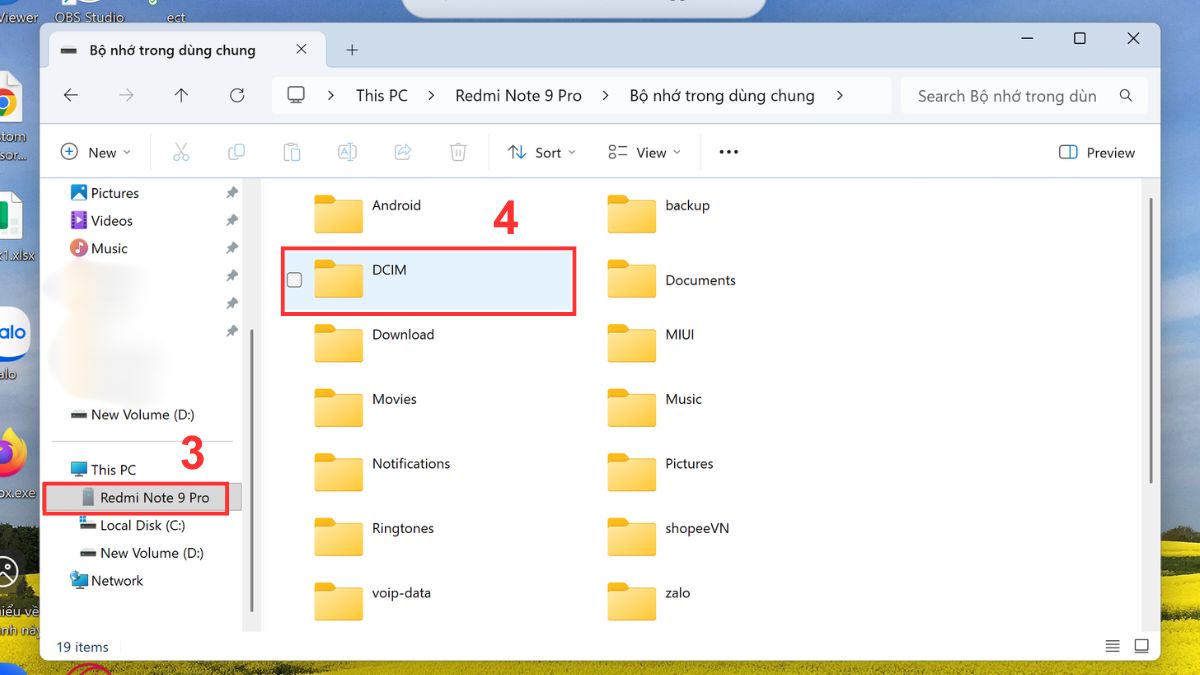Unpin Pictures from Quick access
Image resolution: width=1200 pixels, height=675 pixels.
[x=232, y=193]
